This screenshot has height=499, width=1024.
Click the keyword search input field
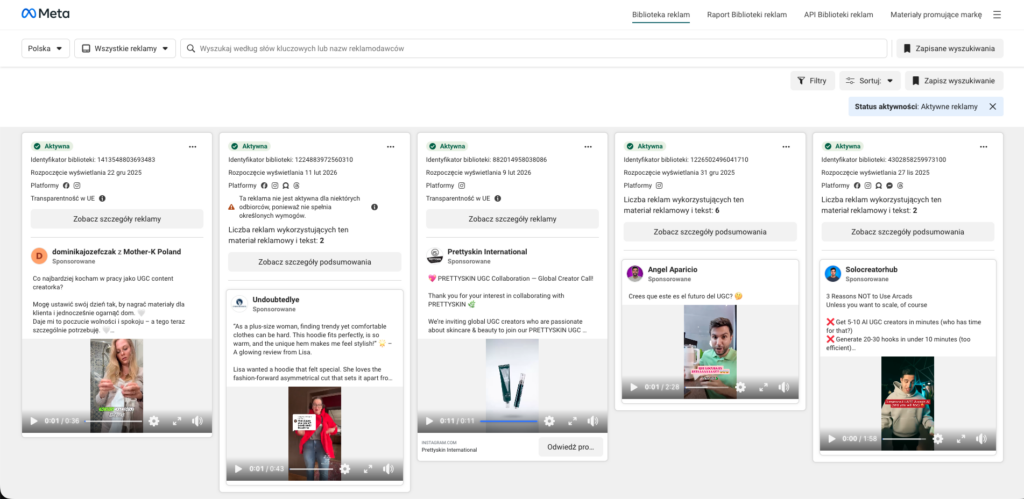[540, 48]
